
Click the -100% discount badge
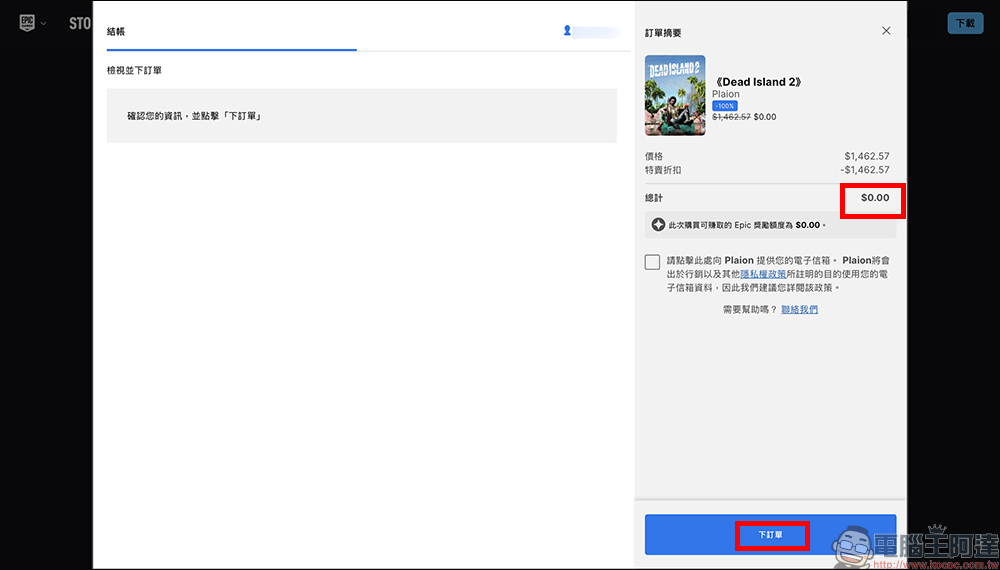pos(724,106)
